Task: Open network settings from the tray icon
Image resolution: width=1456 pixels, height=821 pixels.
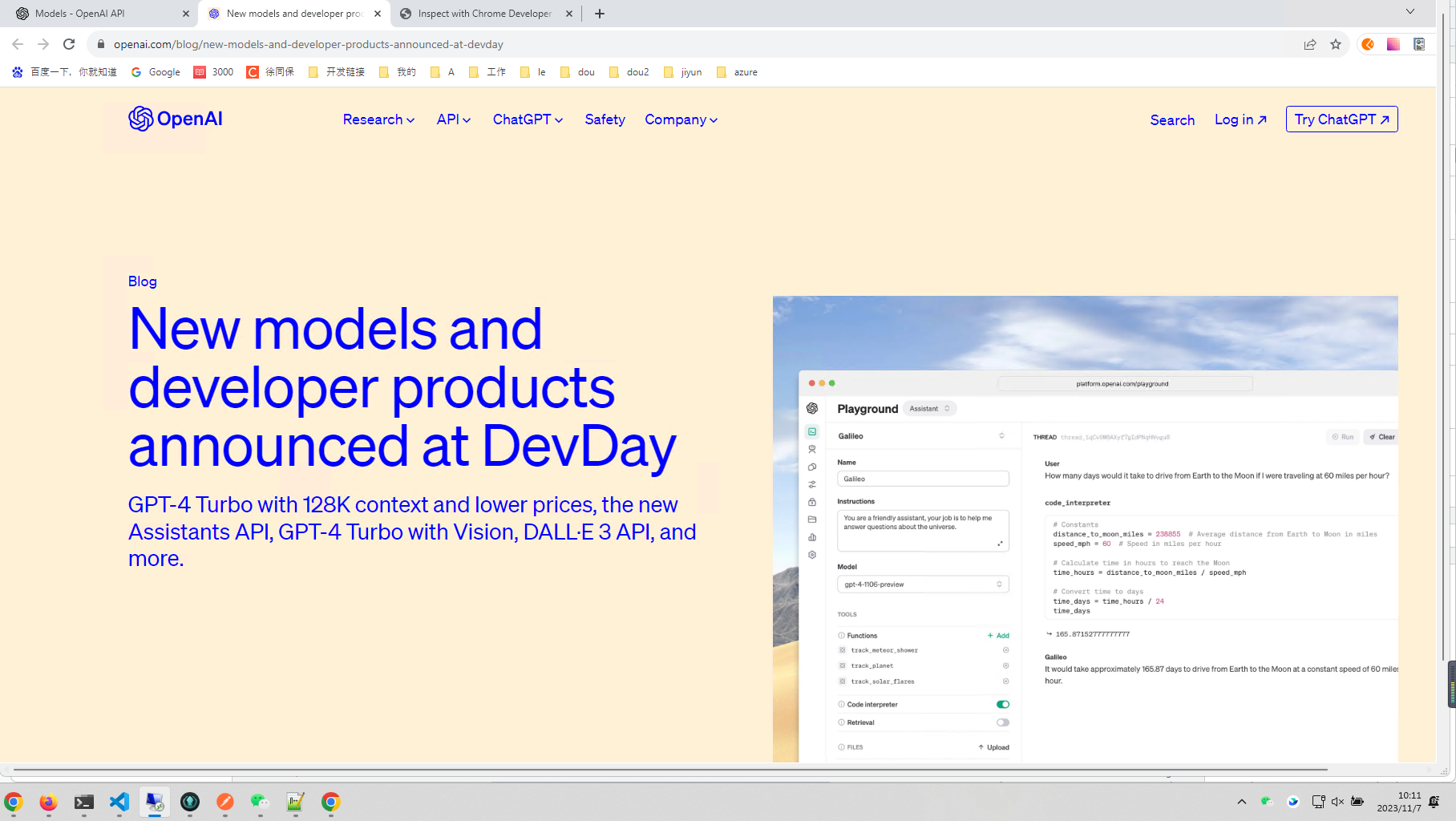Action: (1318, 802)
